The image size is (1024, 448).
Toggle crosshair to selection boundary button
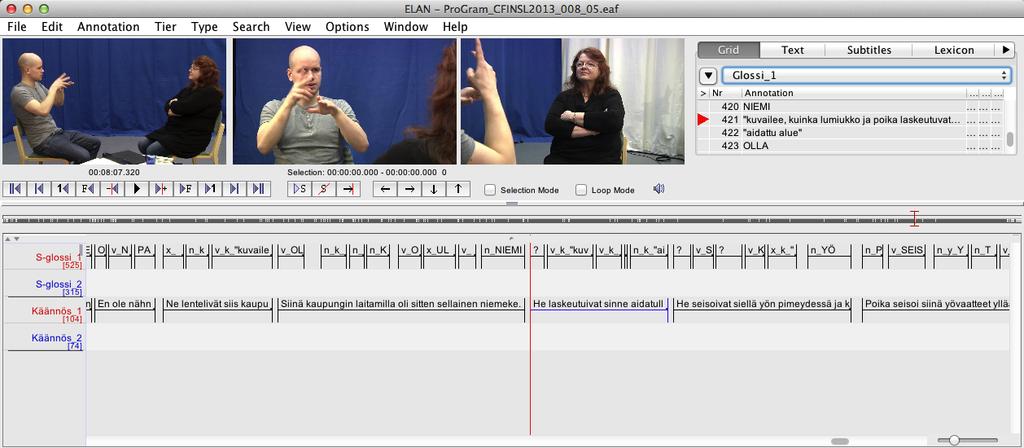(348, 189)
